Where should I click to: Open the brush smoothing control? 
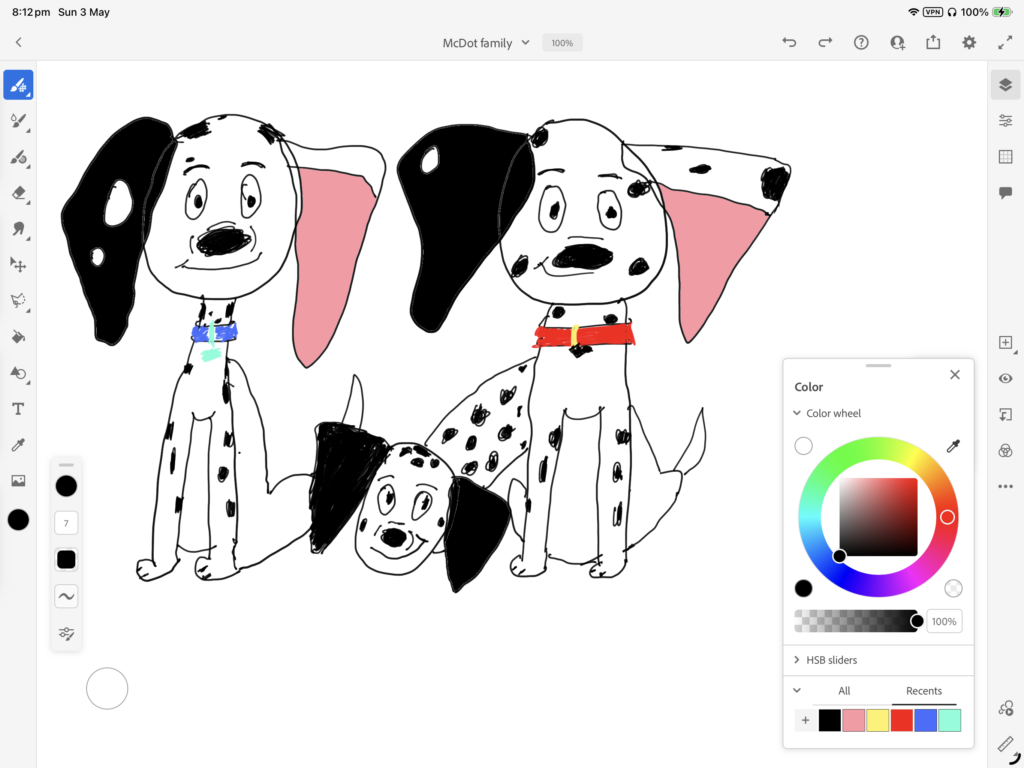click(66, 596)
